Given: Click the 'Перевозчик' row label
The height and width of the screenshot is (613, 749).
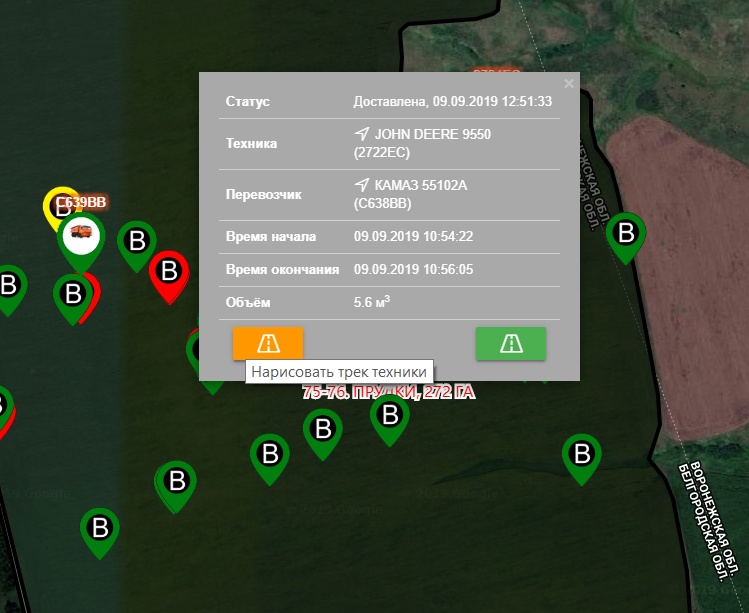Looking at the screenshot, I should coord(264,194).
